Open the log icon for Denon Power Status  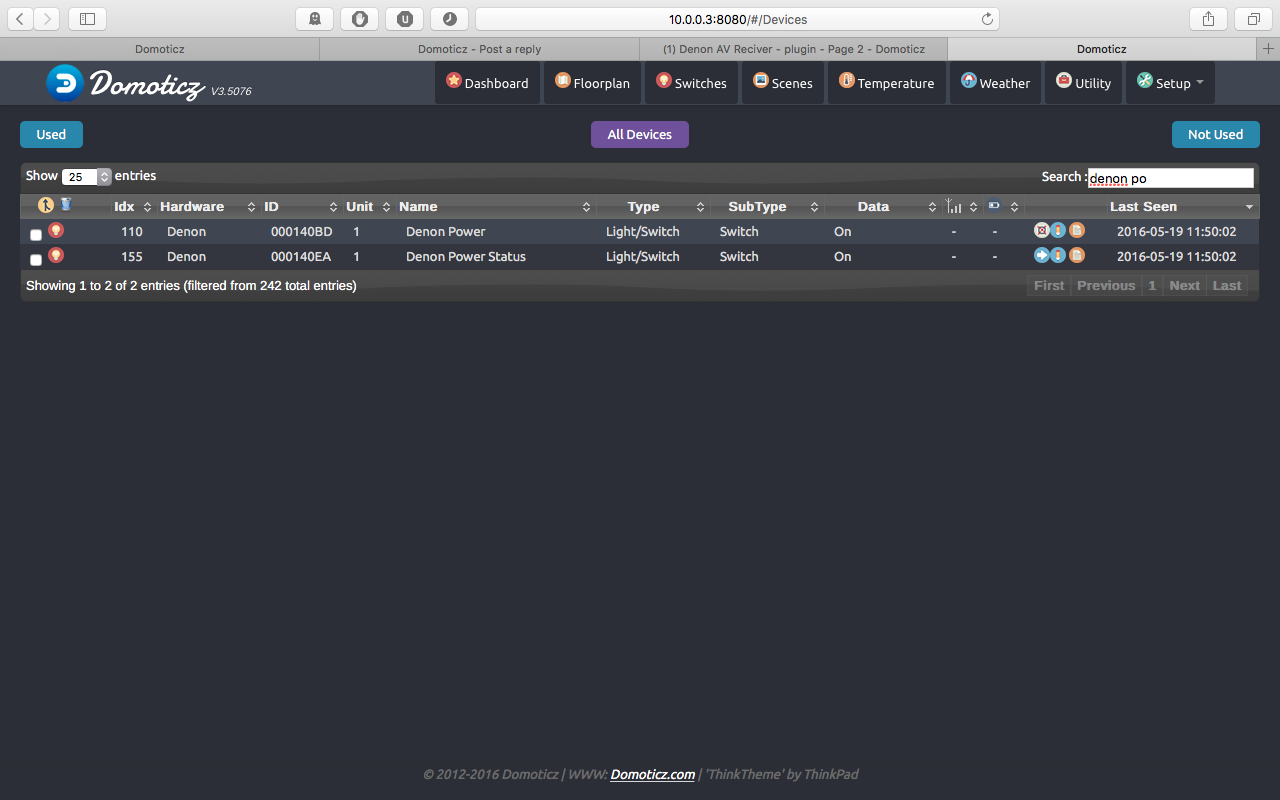[x=1077, y=255]
